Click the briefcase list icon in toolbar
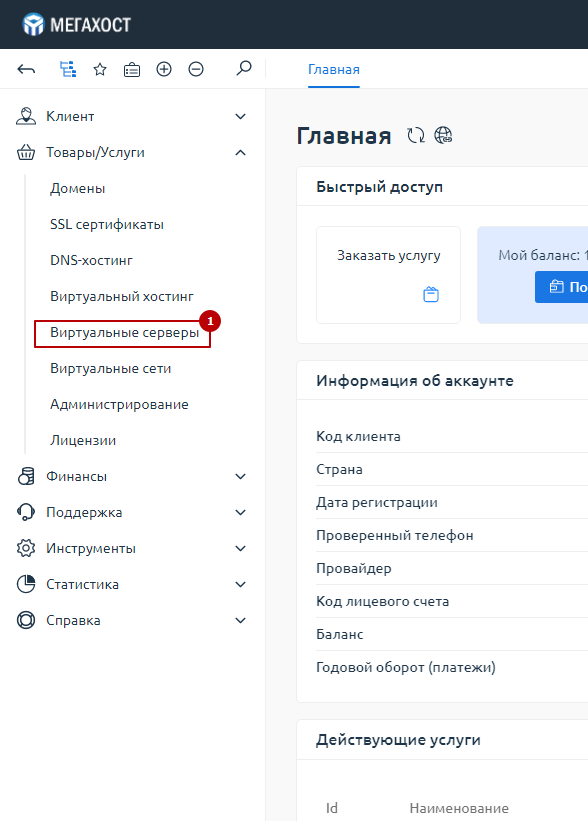Image resolution: width=588 pixels, height=821 pixels. click(132, 70)
